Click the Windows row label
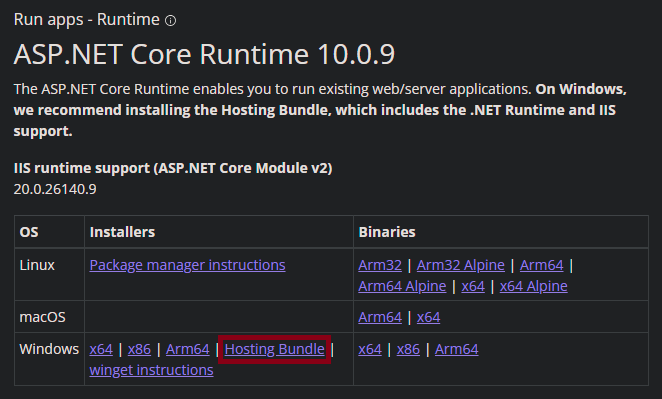 [49, 349]
